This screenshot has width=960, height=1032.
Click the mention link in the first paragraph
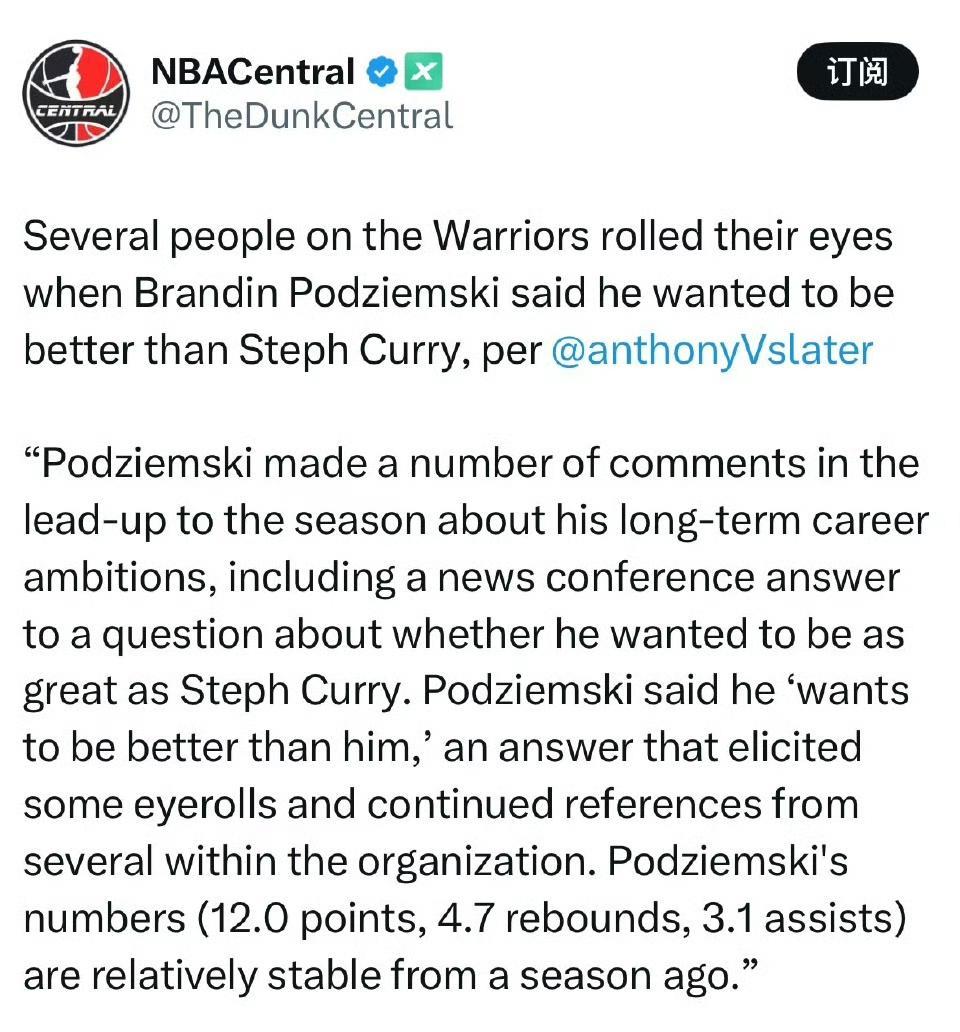coord(716,350)
